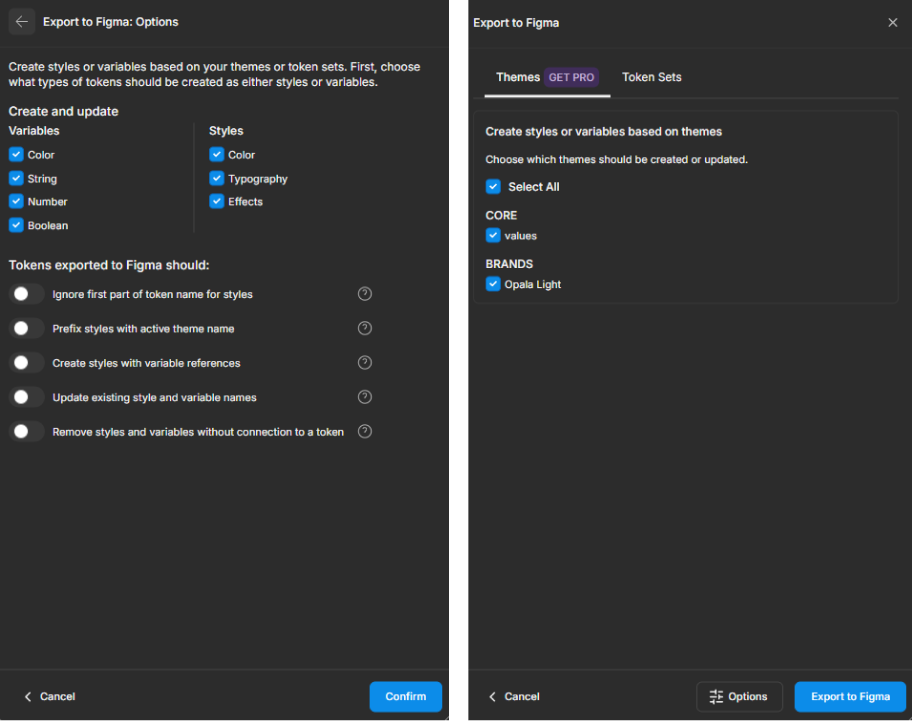Close the Export to Figma dialog

(x=892, y=22)
